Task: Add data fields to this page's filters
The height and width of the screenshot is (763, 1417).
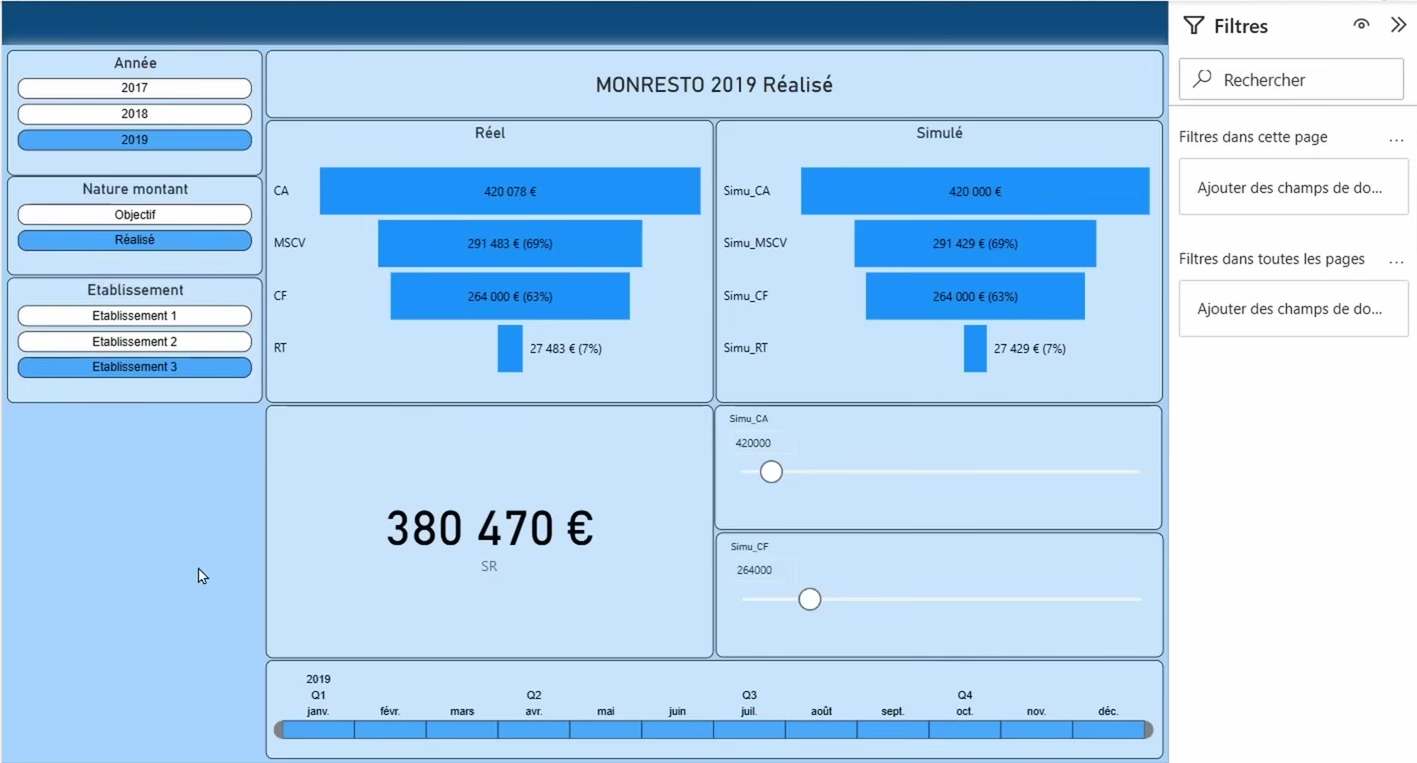Action: (x=1293, y=188)
